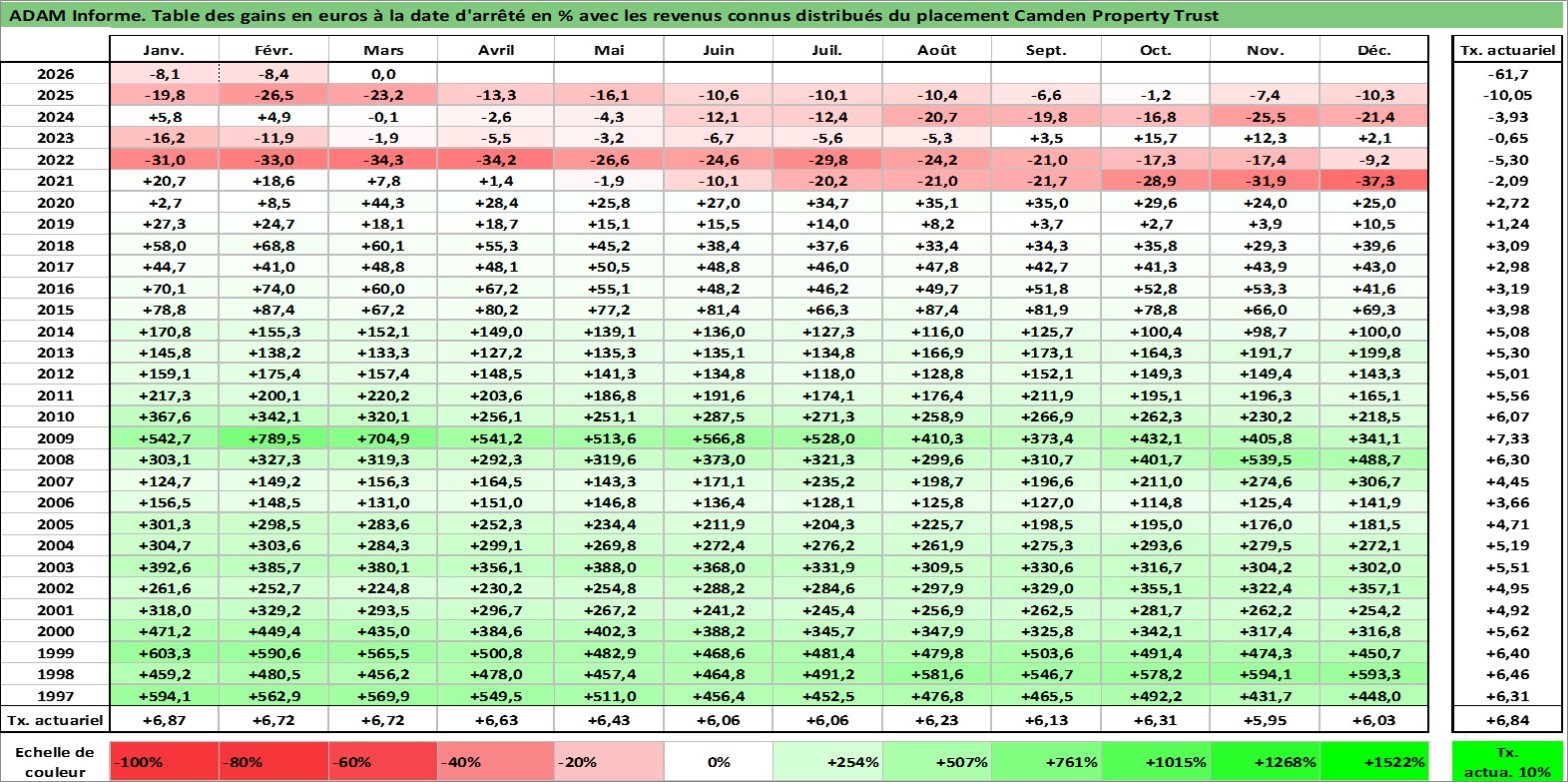The width and height of the screenshot is (1568, 782).
Task: Click the 2021 year row label
Action: pyautogui.click(x=55, y=181)
